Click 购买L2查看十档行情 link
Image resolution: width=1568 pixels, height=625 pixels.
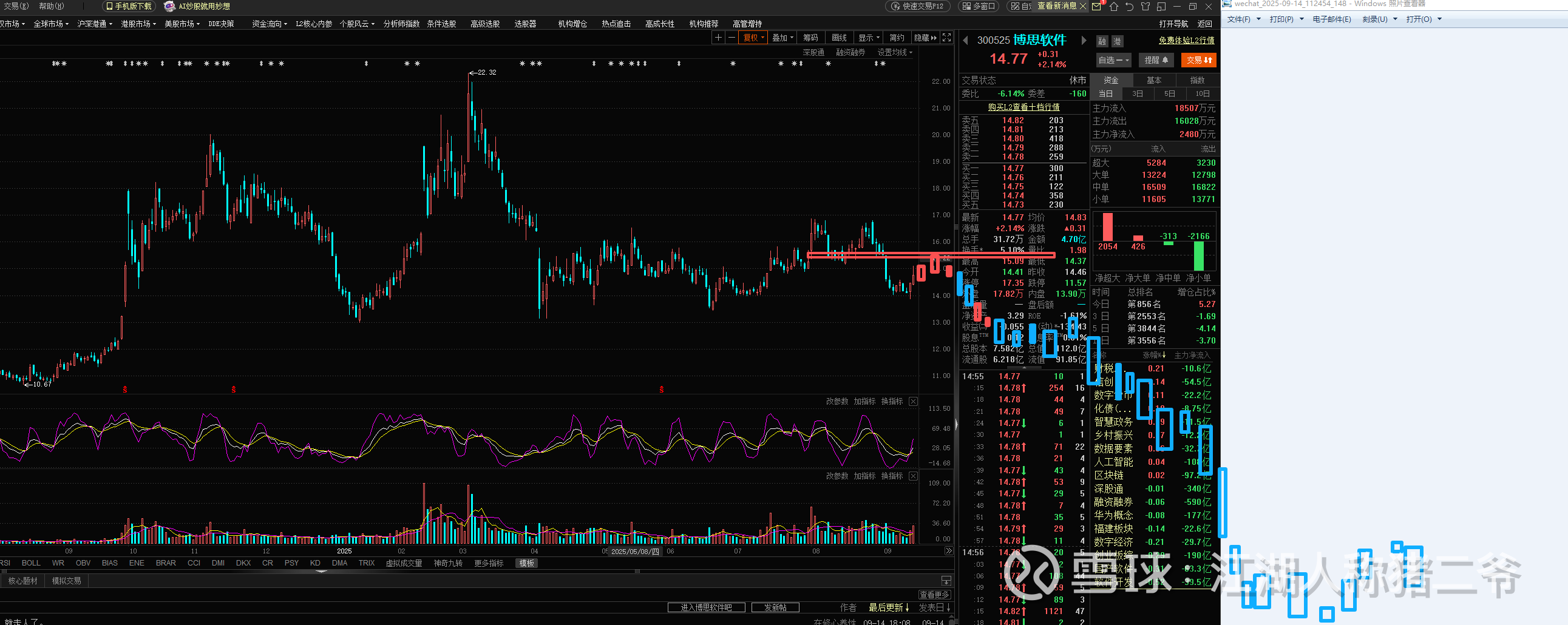[x=1024, y=107]
